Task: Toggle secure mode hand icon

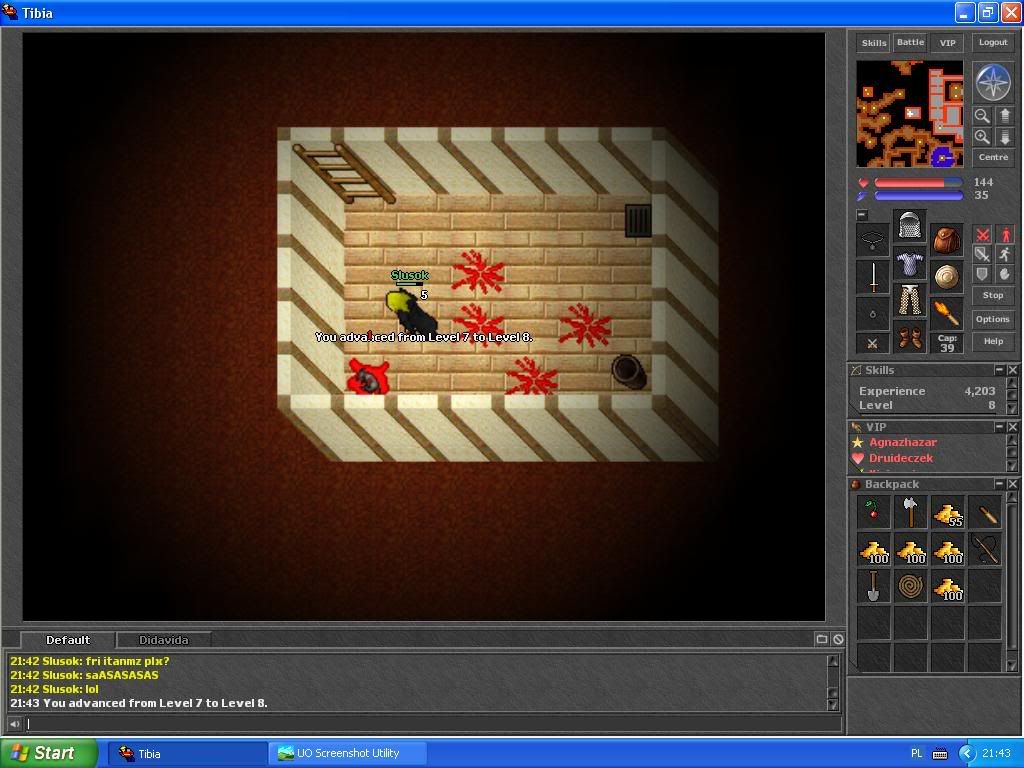Action: click(x=1005, y=274)
